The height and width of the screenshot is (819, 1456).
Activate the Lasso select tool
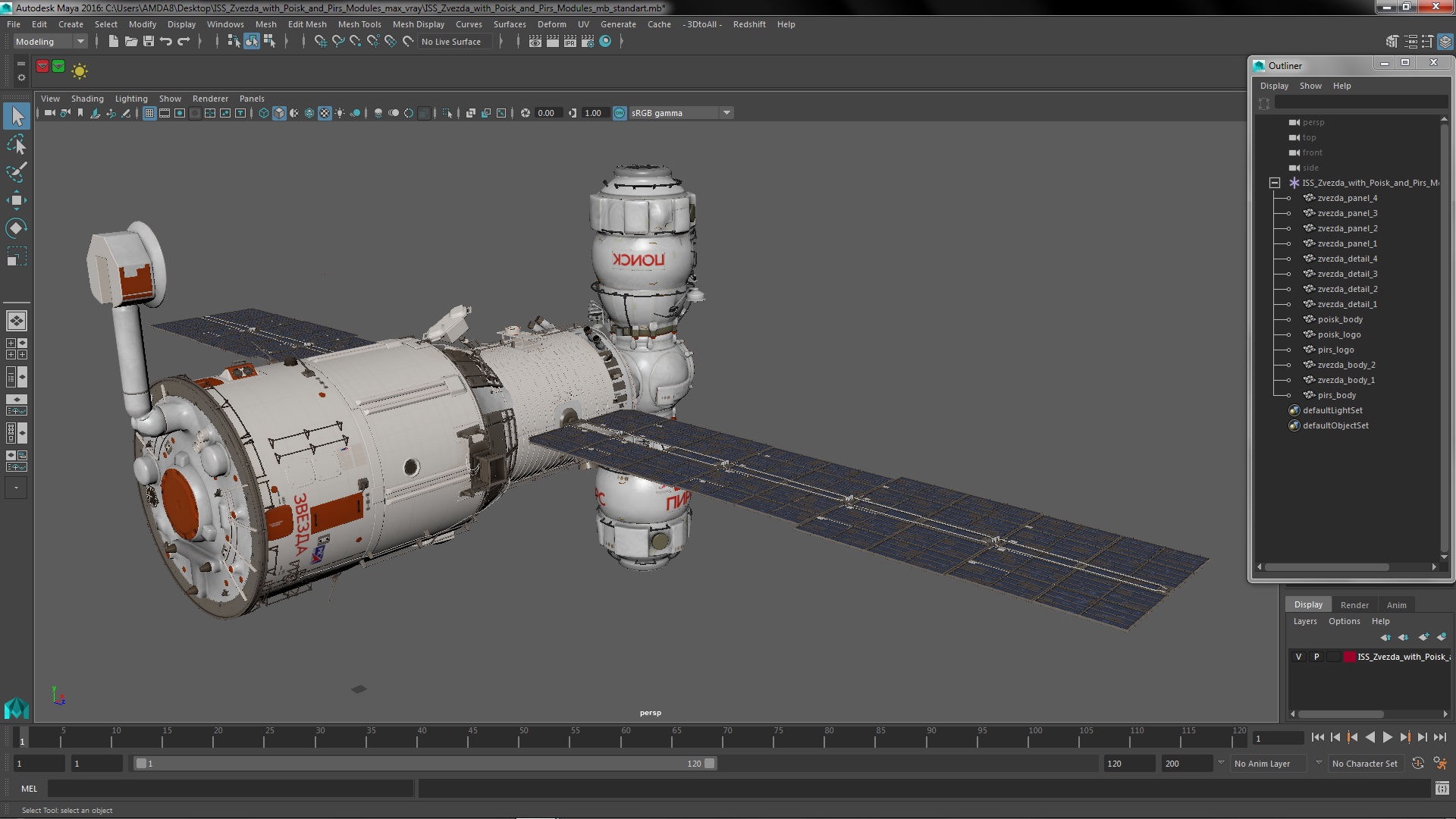(x=17, y=144)
